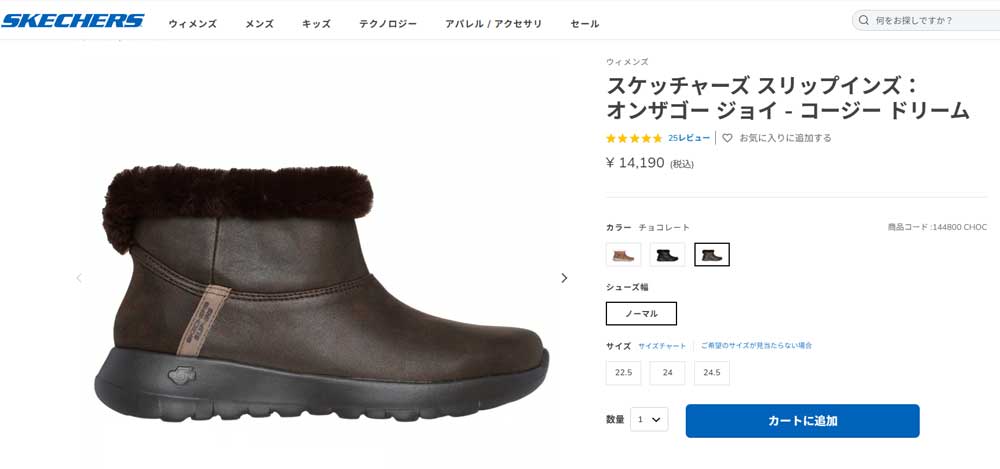Image resolution: width=1000 pixels, height=469 pixels.
Task: Open the quantity dropdown
Action: tap(650, 420)
